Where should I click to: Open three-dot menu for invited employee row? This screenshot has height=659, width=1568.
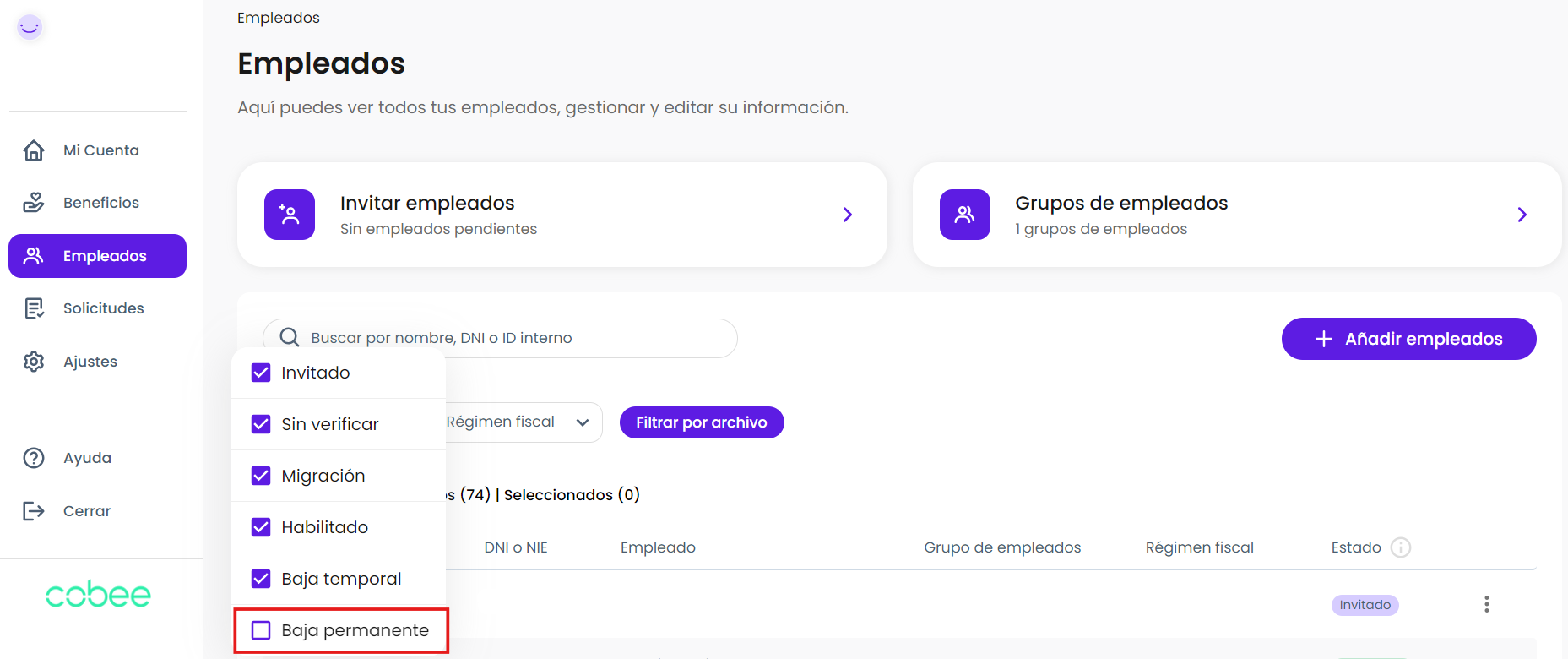coord(1486,604)
